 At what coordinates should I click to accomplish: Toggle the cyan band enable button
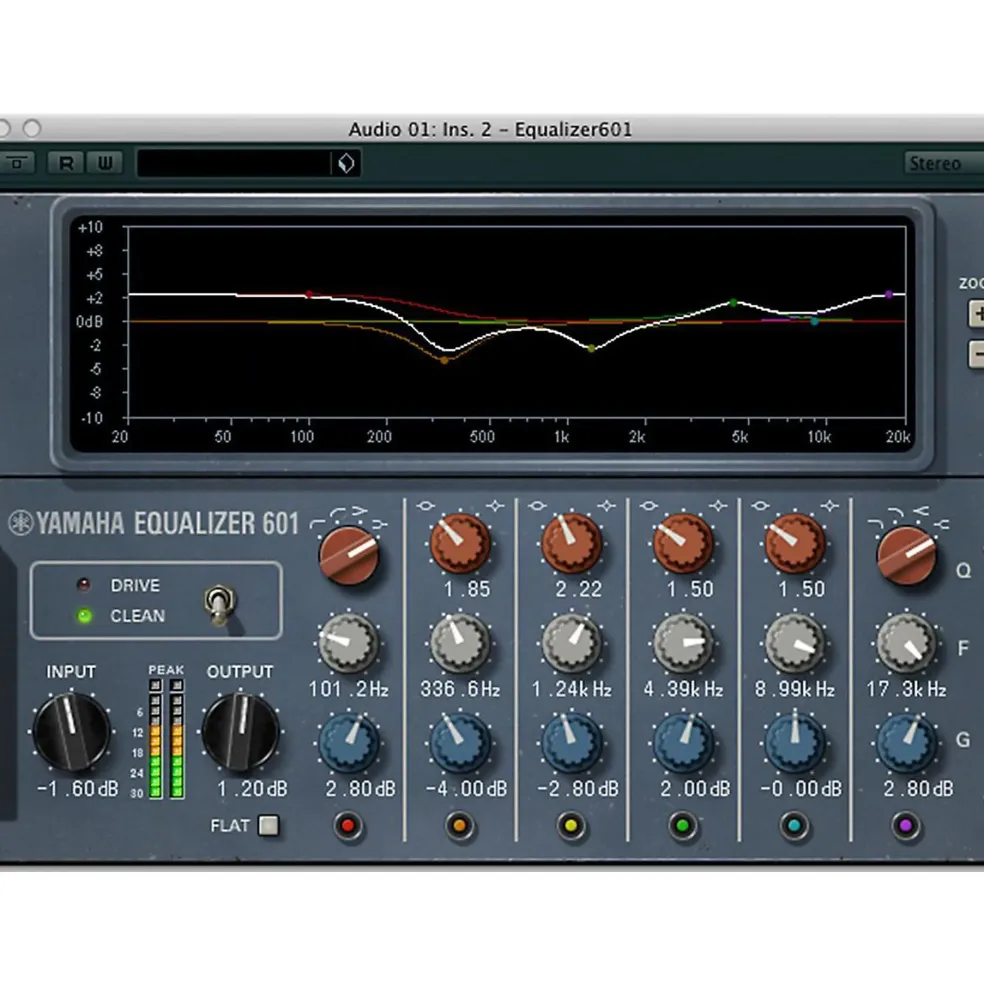(x=794, y=825)
